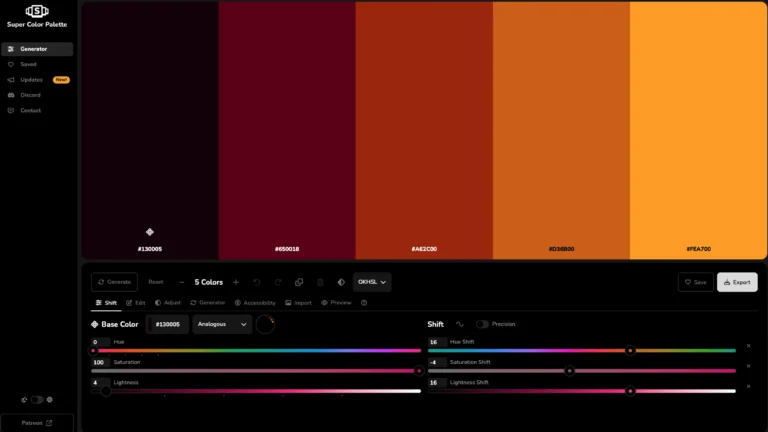Switch to the Preview tab
The image size is (768, 432).
[x=336, y=303]
